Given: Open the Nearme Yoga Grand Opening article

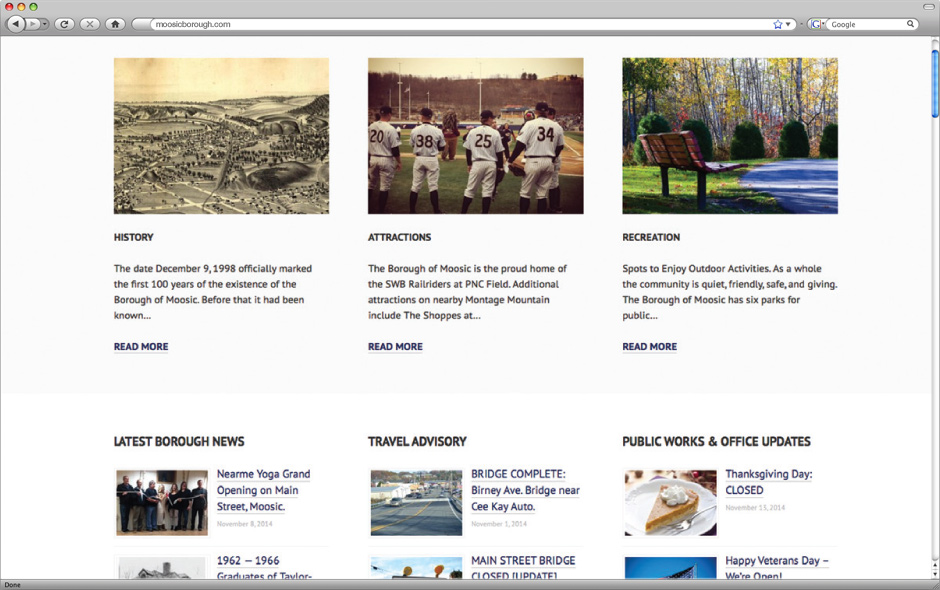Looking at the screenshot, I should [x=263, y=490].
